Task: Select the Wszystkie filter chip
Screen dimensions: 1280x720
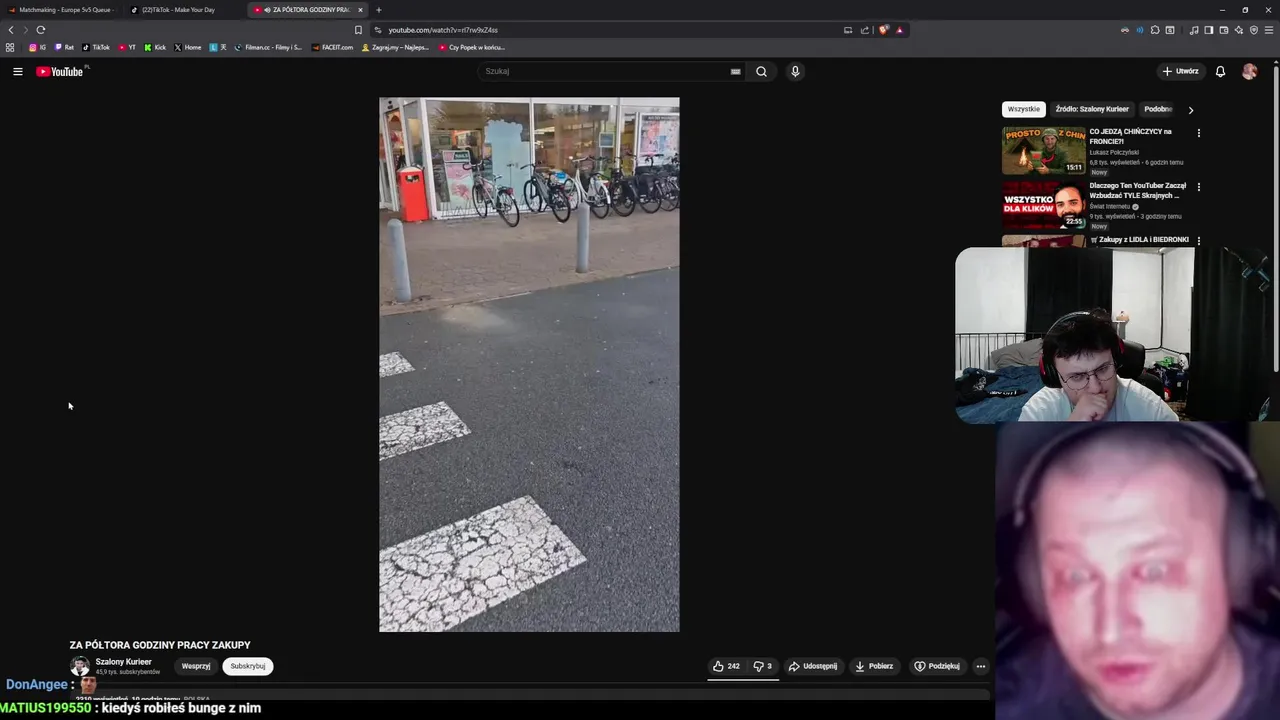Action: [1024, 109]
